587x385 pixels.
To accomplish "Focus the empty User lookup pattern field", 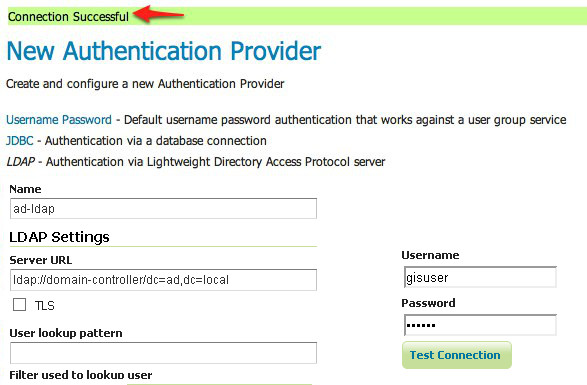I will [x=163, y=353].
